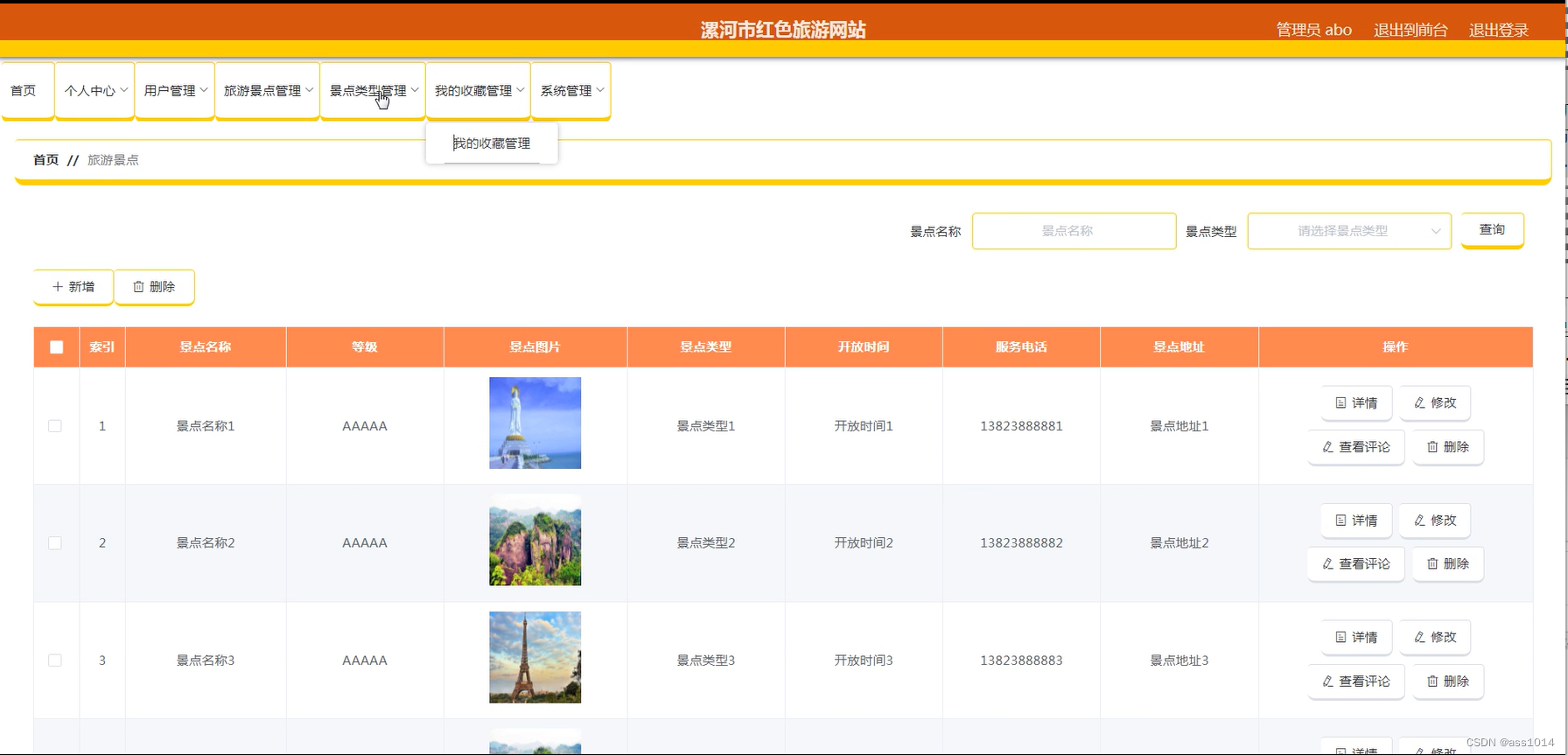Click the trash icon on top 删除 button
The image size is (1568, 755).
(138, 287)
